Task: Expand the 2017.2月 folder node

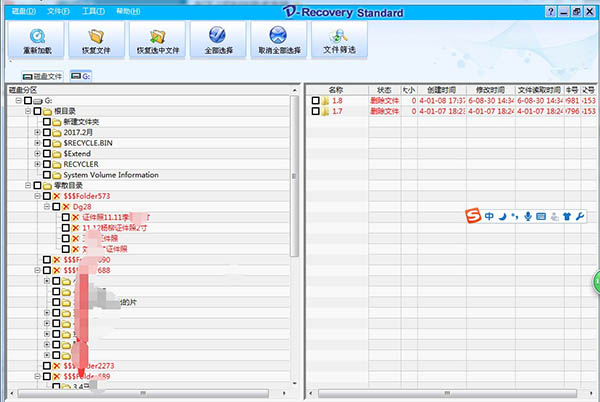Action: [37, 132]
